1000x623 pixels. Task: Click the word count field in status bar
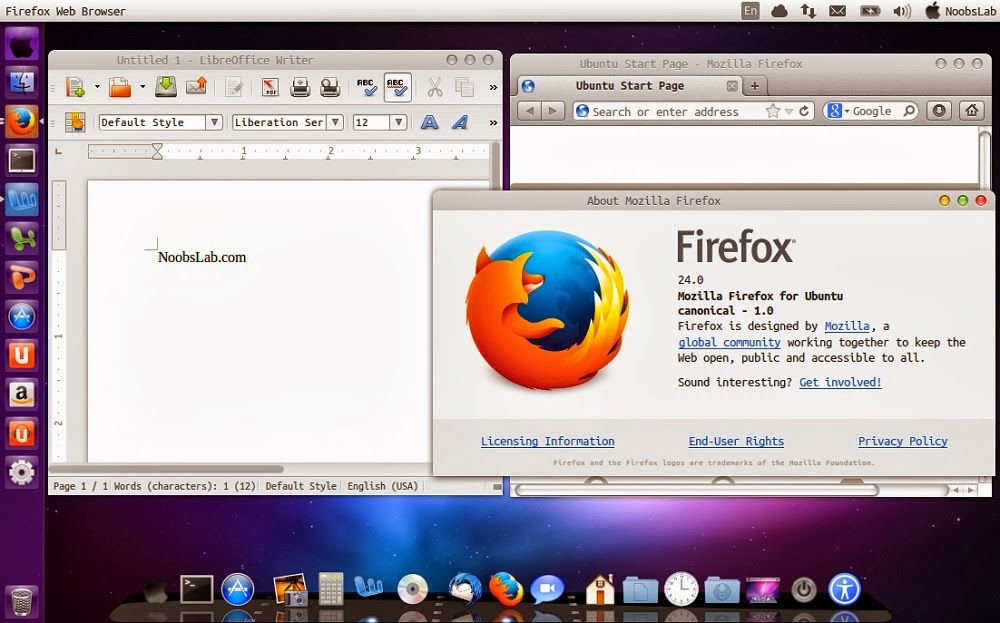(184, 486)
